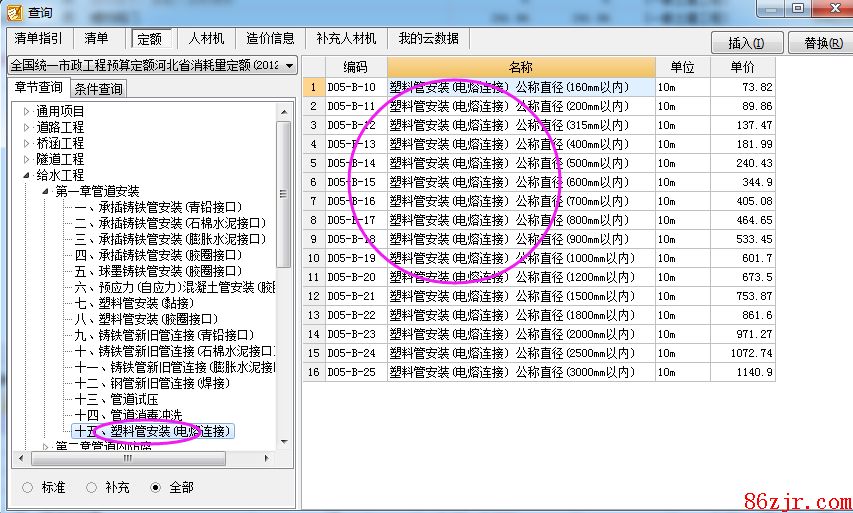Expand the 通用项目 tree node

[27, 111]
